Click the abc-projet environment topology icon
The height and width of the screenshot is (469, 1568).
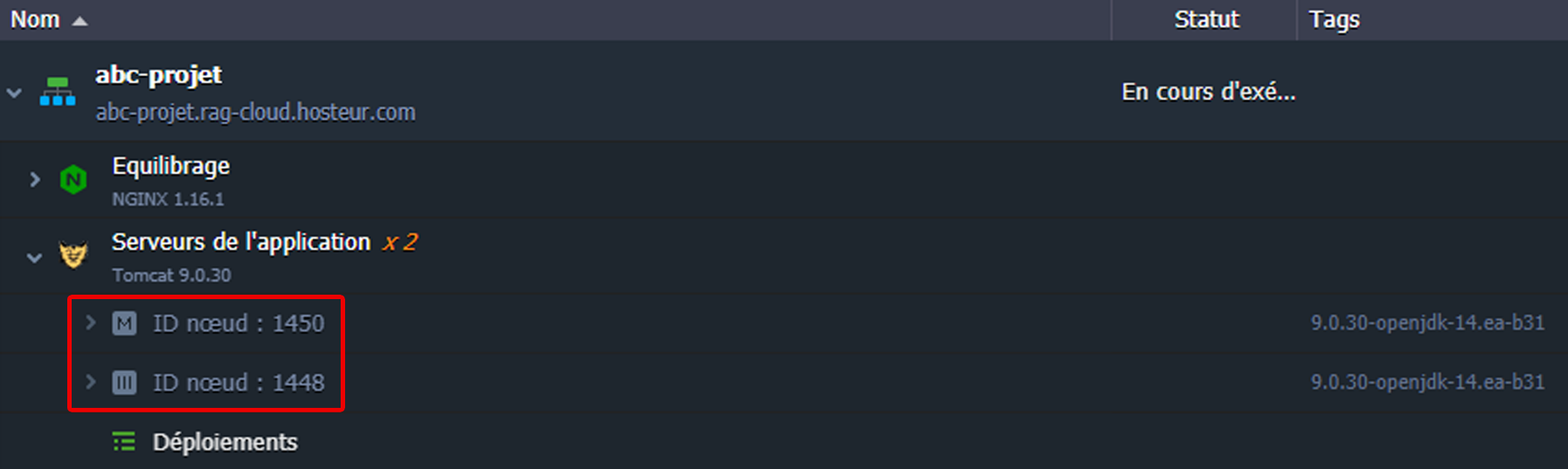click(58, 91)
